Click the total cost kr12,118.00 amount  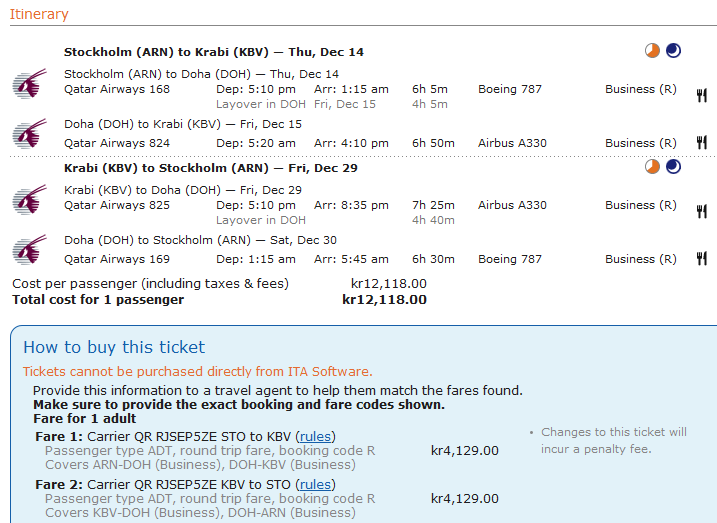(x=385, y=300)
